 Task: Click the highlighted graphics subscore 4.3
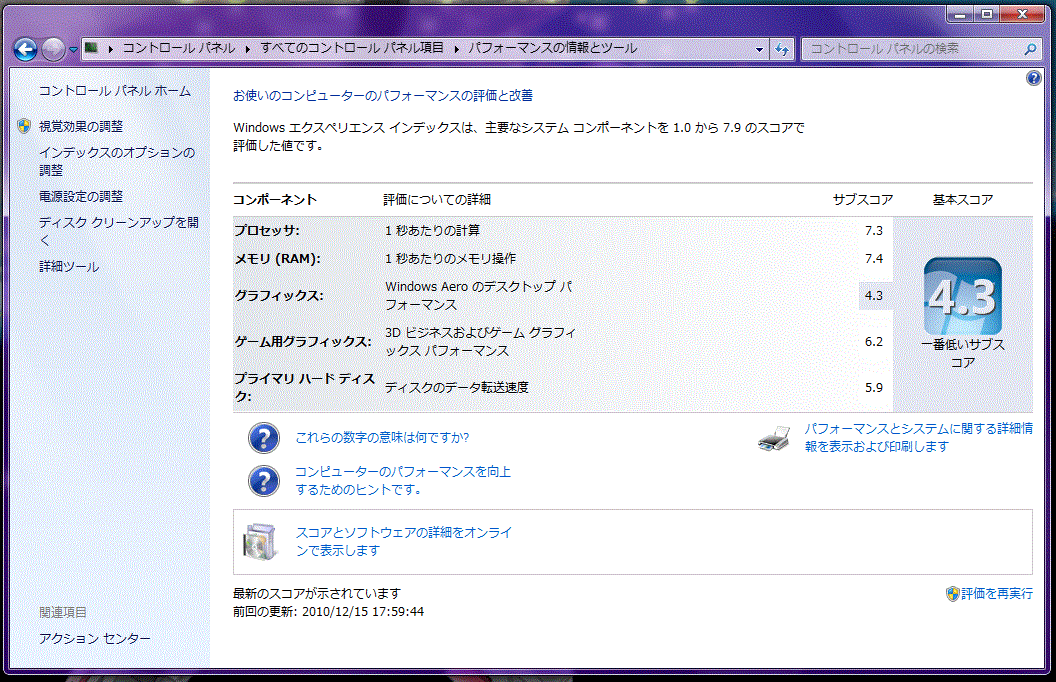(x=874, y=296)
